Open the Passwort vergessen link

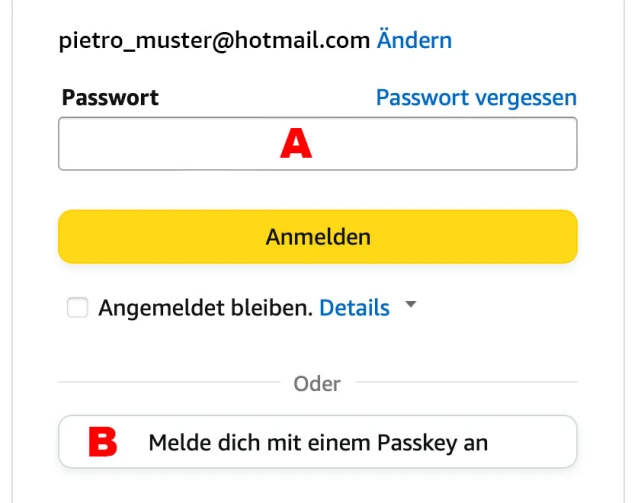coord(476,98)
